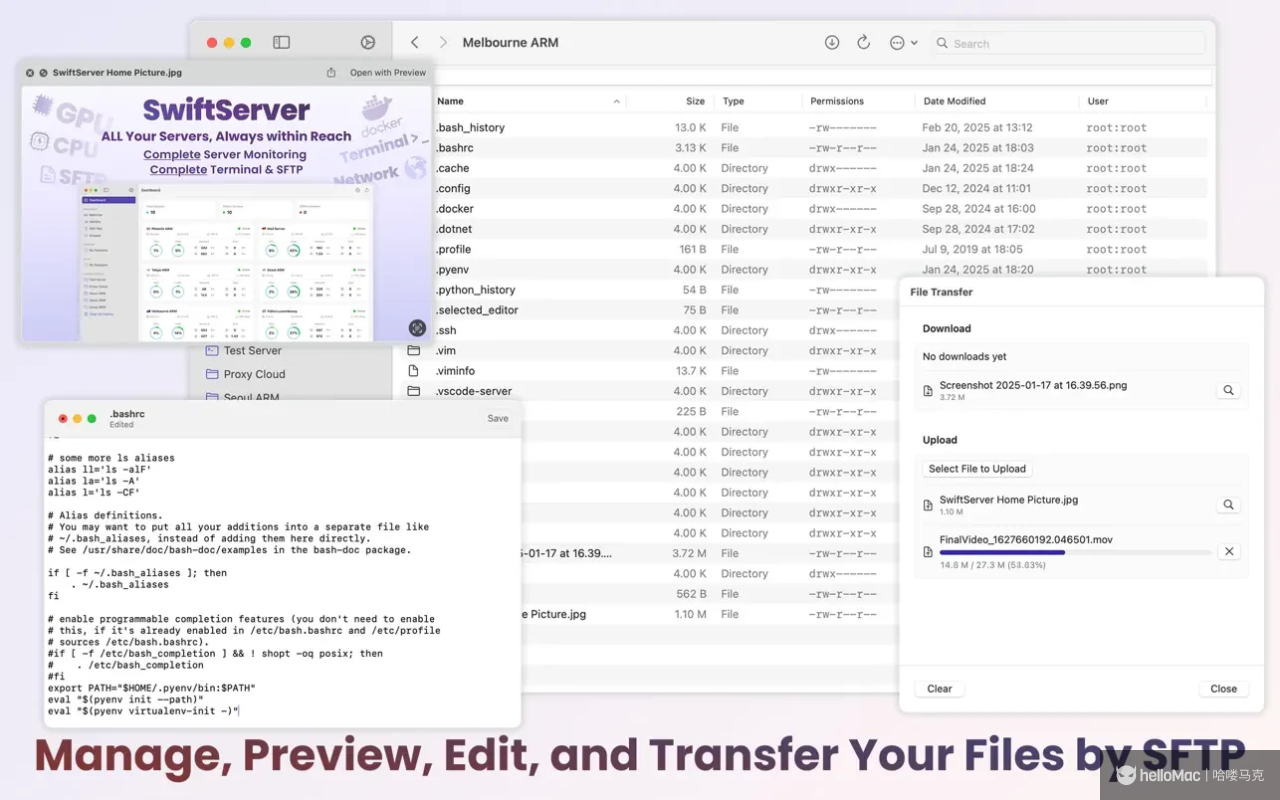Save the .bashrc editor changes
Screen dimensions: 1280x800
pos(498,418)
